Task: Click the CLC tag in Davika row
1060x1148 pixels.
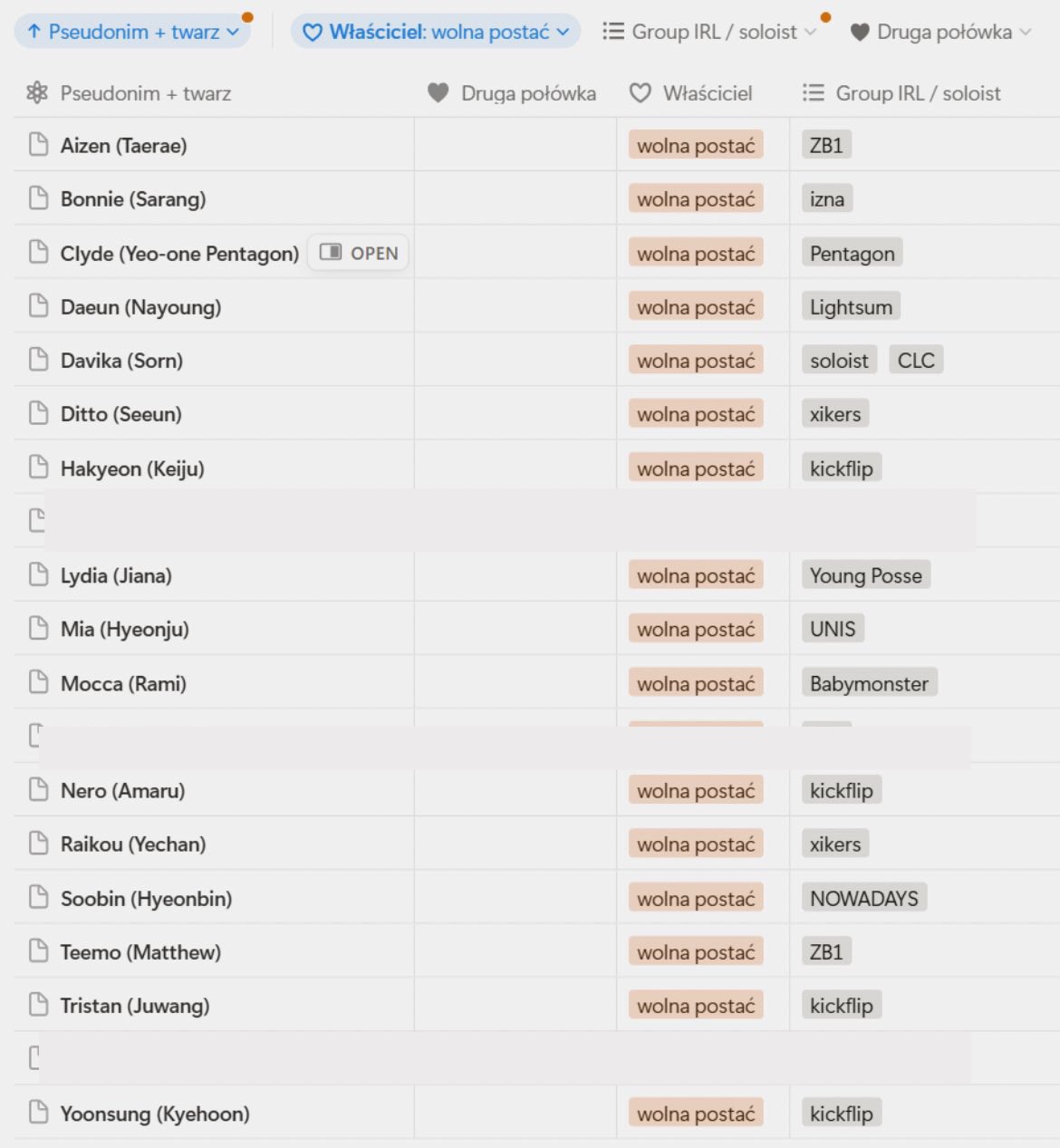Action: (916, 361)
